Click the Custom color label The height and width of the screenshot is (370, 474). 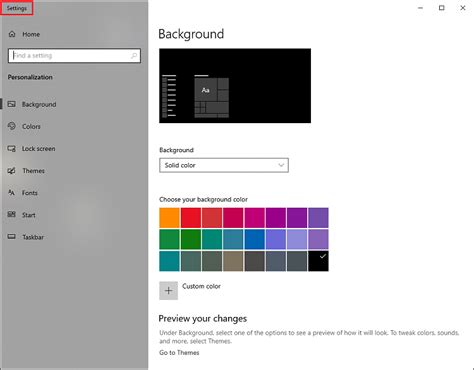pos(201,286)
